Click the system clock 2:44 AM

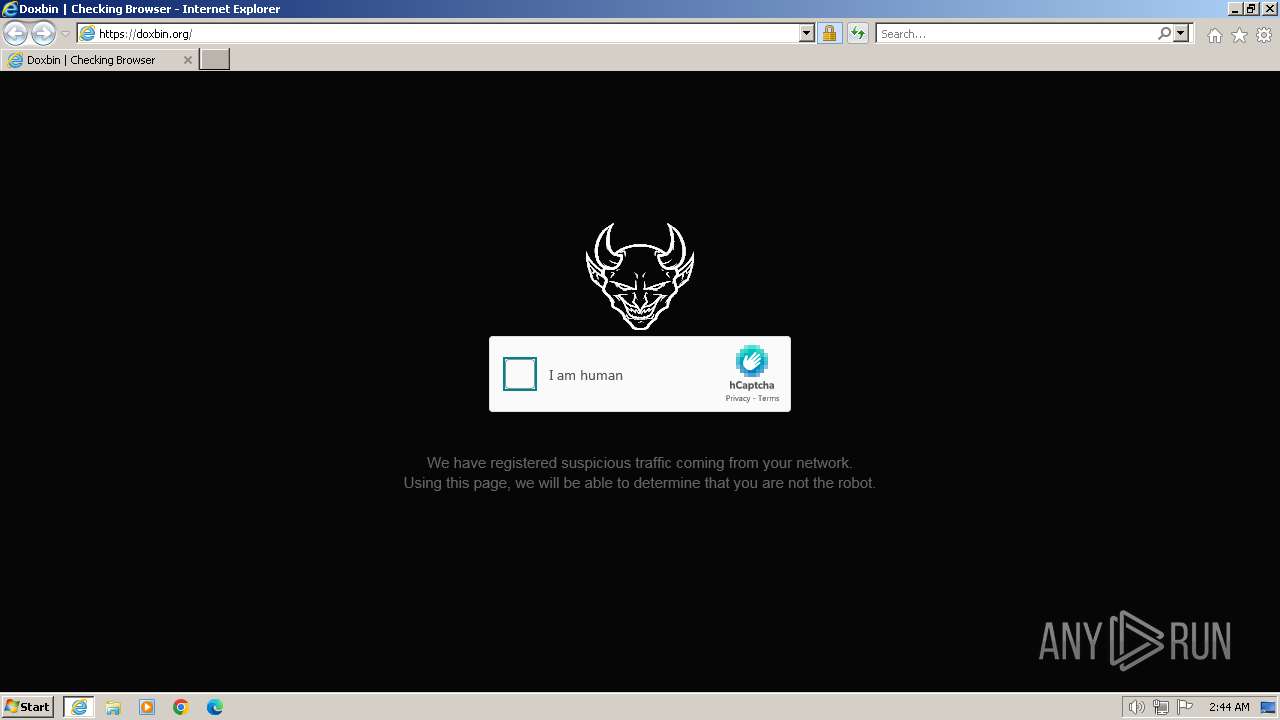pos(1229,707)
